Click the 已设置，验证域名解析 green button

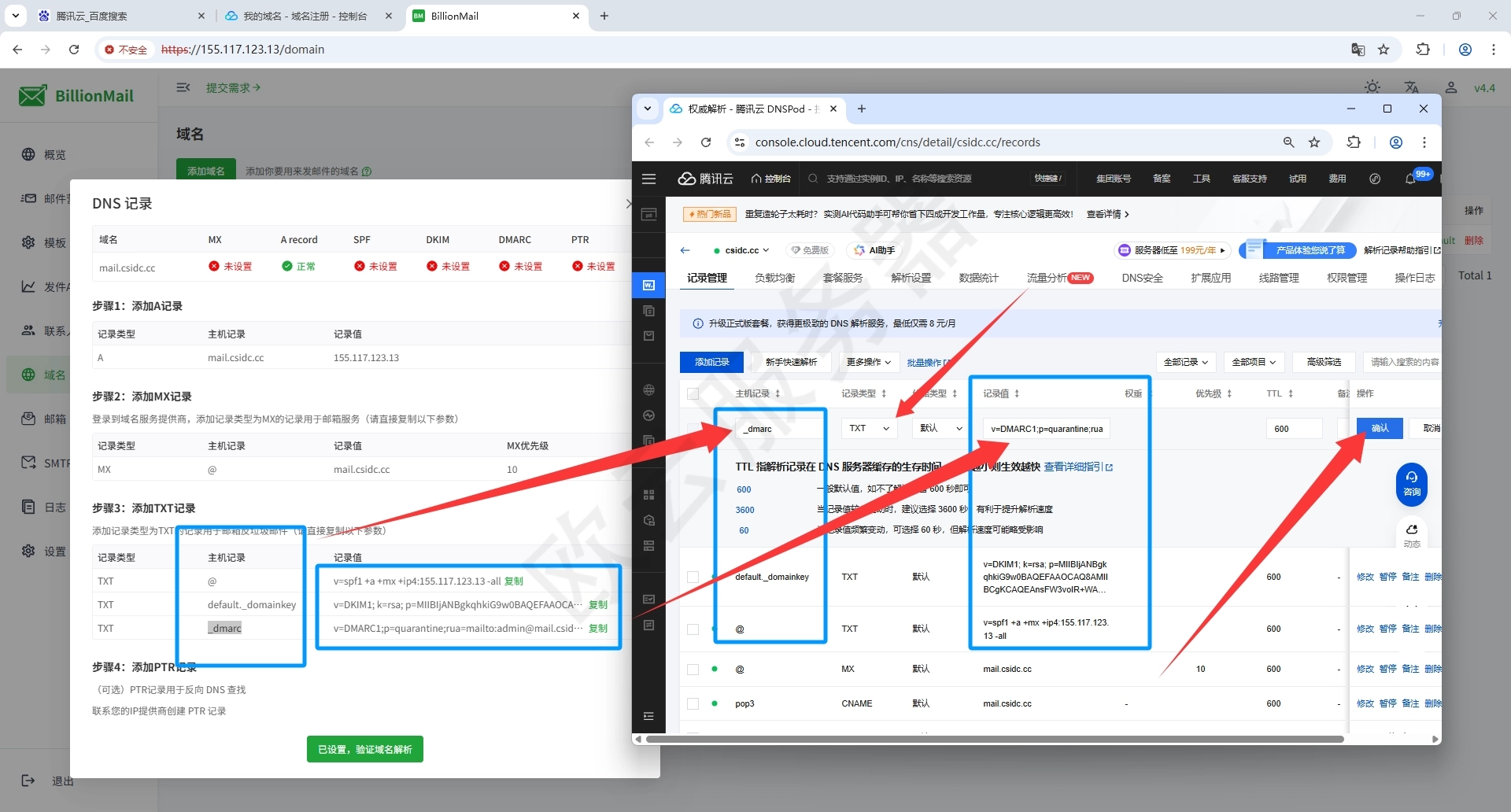coord(365,749)
